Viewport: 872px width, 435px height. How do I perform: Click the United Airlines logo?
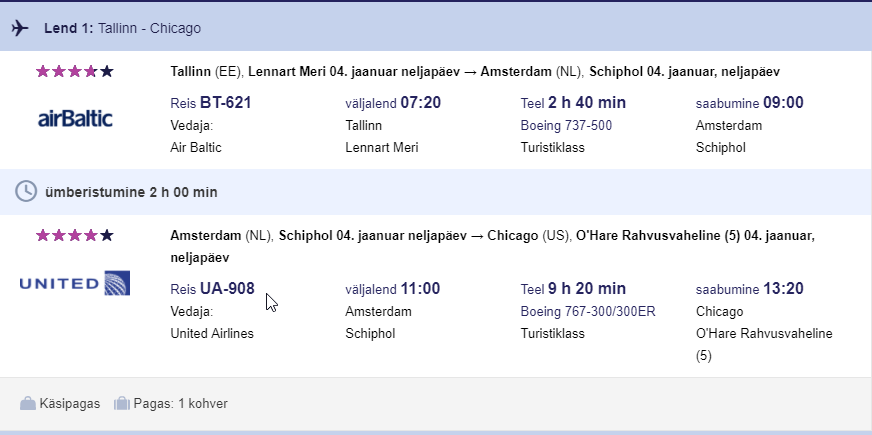pyautogui.click(x=75, y=284)
